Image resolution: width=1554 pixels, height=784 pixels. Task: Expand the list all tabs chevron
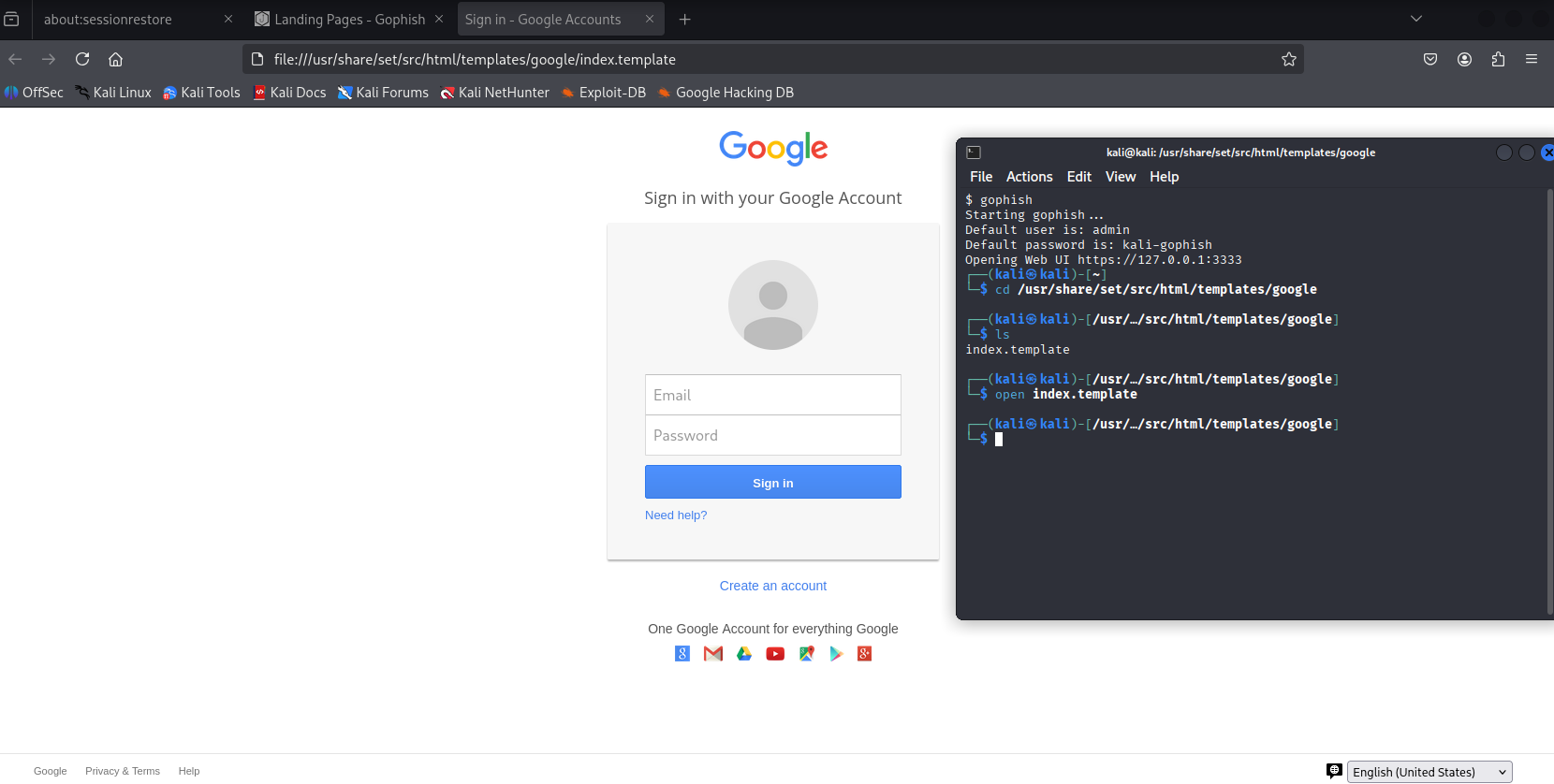1416,19
